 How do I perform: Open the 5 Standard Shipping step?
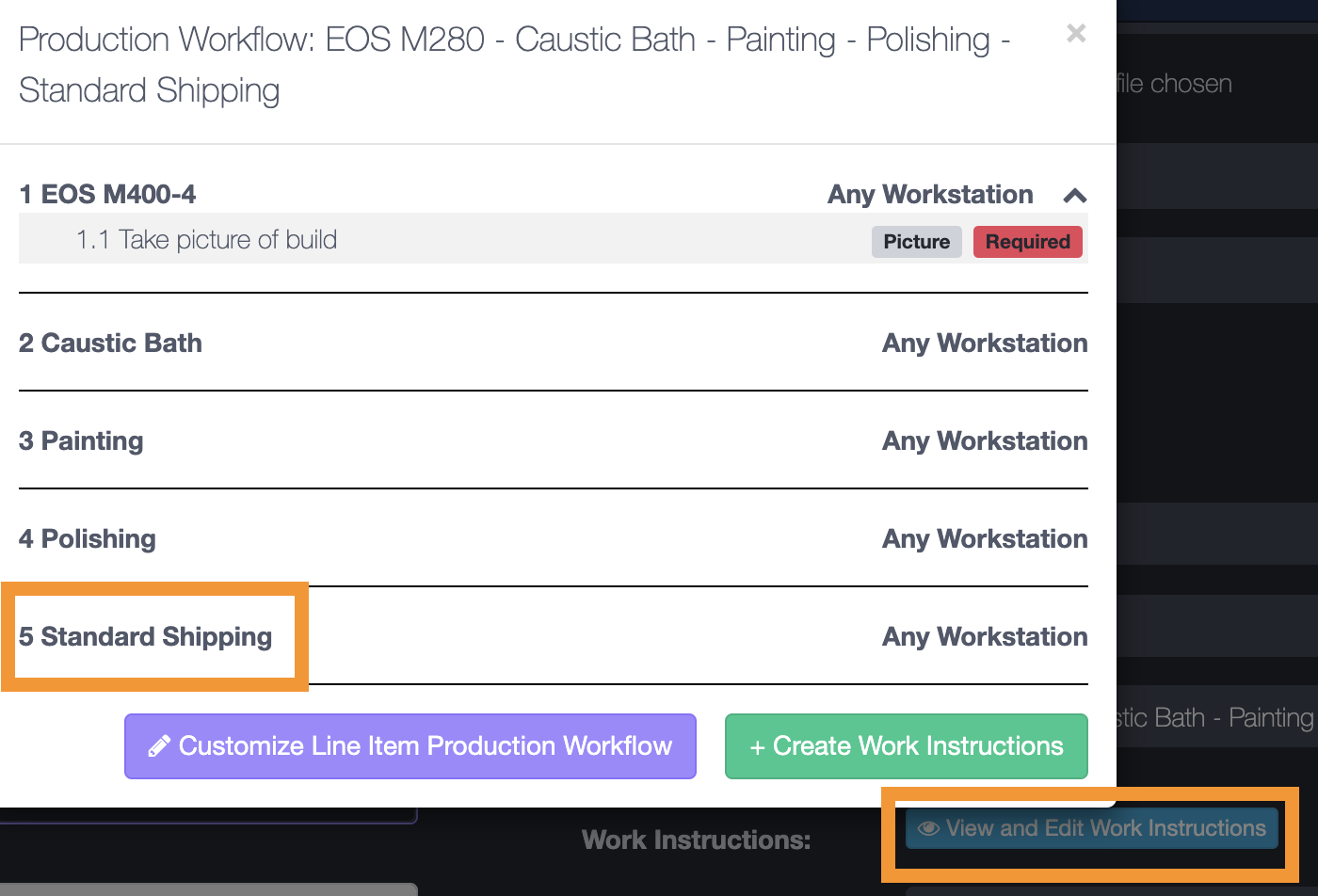coord(145,637)
